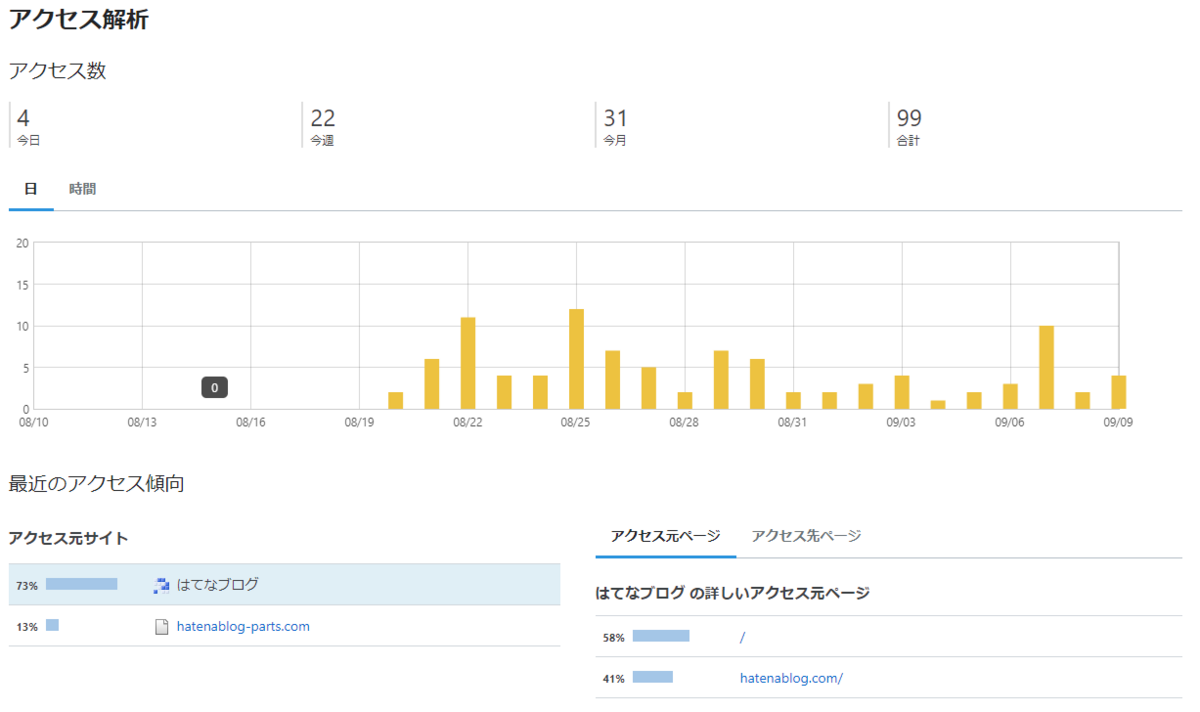The width and height of the screenshot is (1200, 712).
Task: Click the bar at 09/03
Action: coord(902,392)
